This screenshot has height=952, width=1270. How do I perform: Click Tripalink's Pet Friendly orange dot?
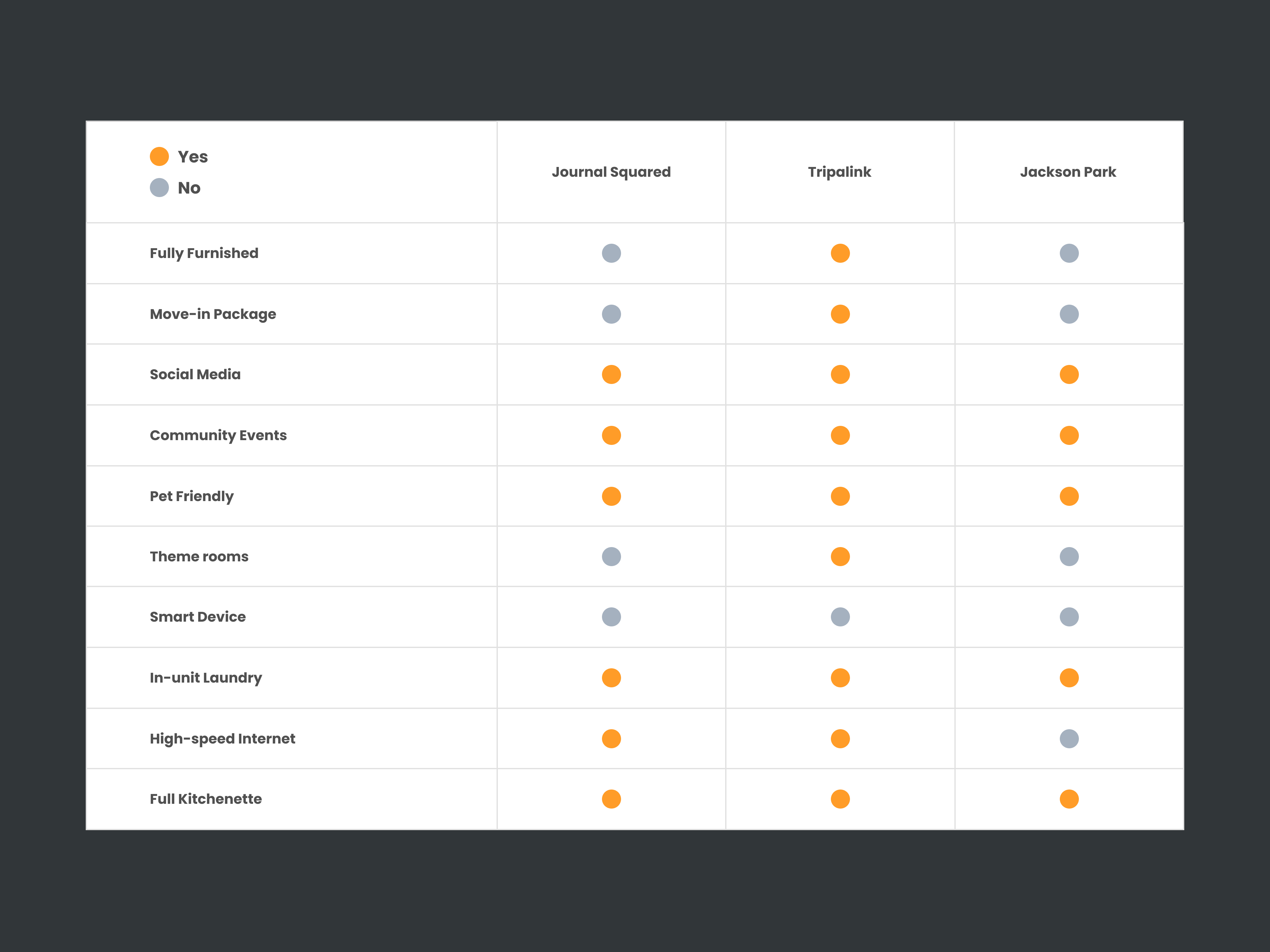tap(840, 496)
